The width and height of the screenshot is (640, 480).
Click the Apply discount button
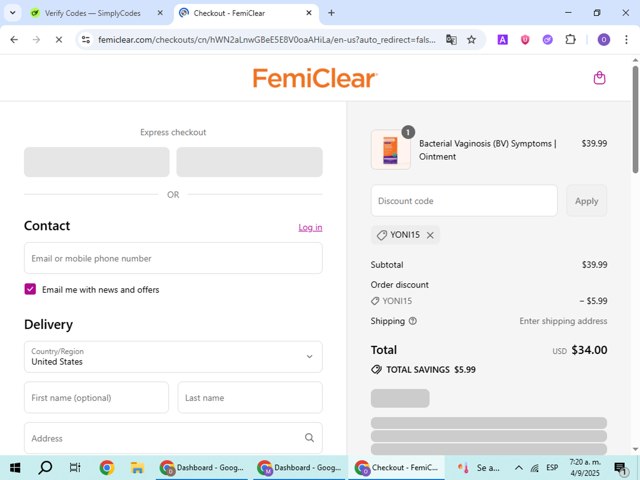point(587,201)
